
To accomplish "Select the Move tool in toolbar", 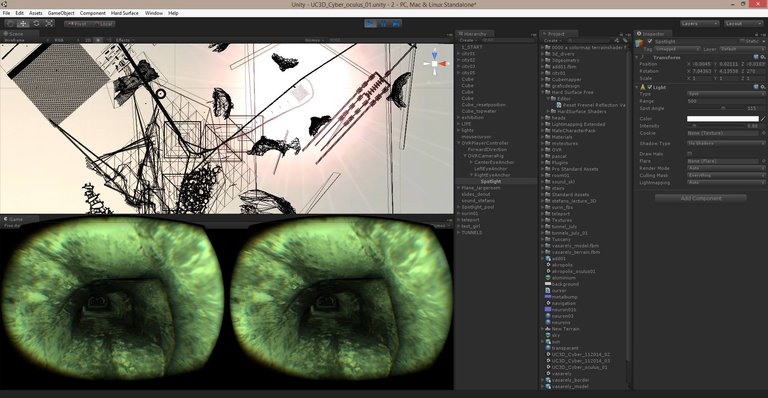I will pyautogui.click(x=23, y=23).
